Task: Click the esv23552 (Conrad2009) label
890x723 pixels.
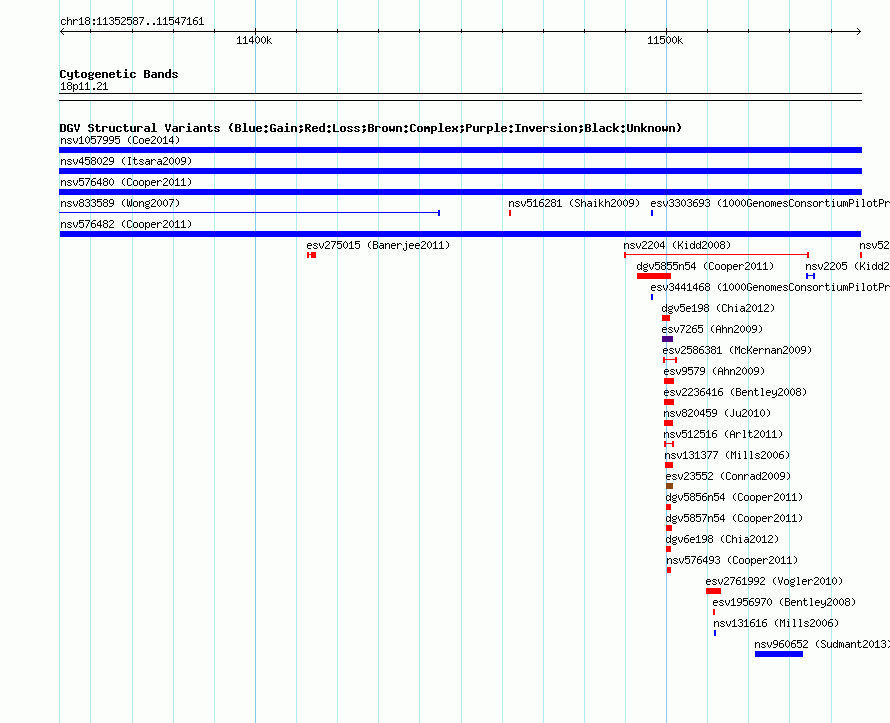Action: click(728, 476)
